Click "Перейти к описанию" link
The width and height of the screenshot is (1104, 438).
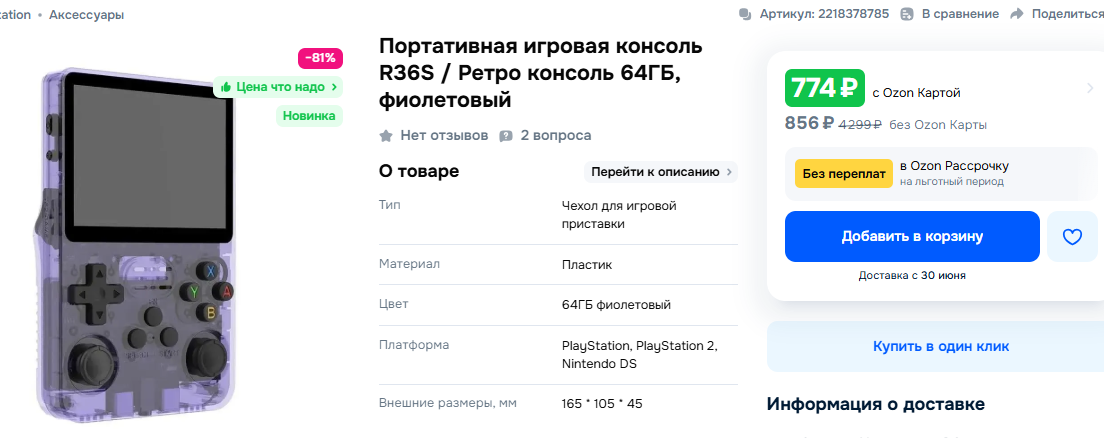[x=660, y=172]
